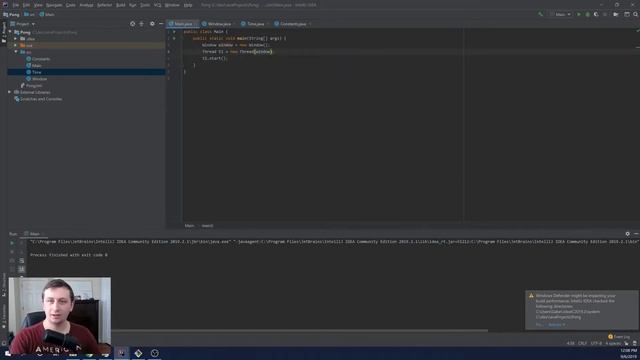Select the Main tab in Run panel
This screenshot has height=360, width=640.
click(34, 234)
